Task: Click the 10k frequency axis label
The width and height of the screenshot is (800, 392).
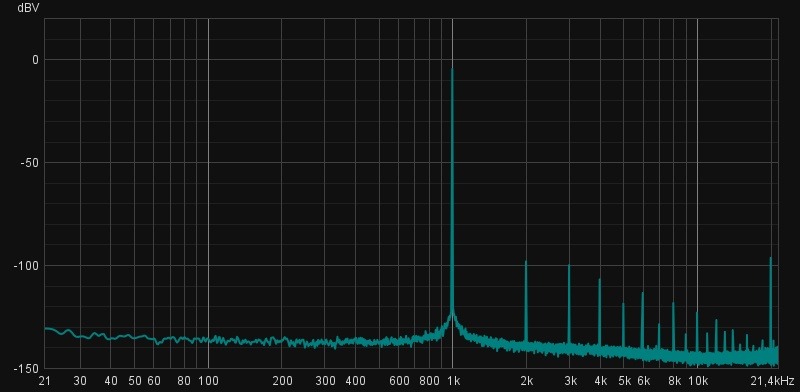Action: 698,381
